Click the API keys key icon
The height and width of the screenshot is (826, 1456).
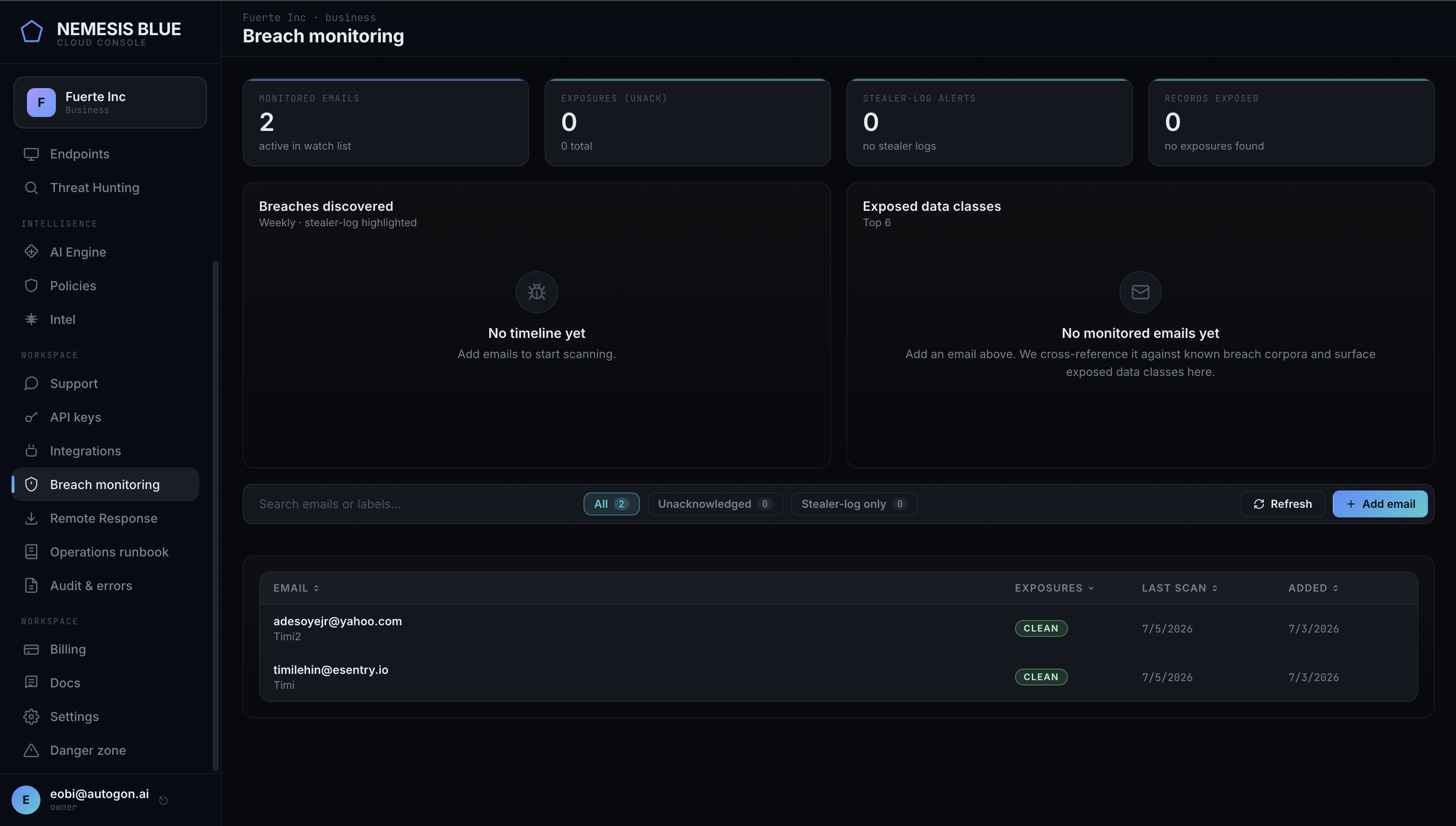tap(31, 417)
